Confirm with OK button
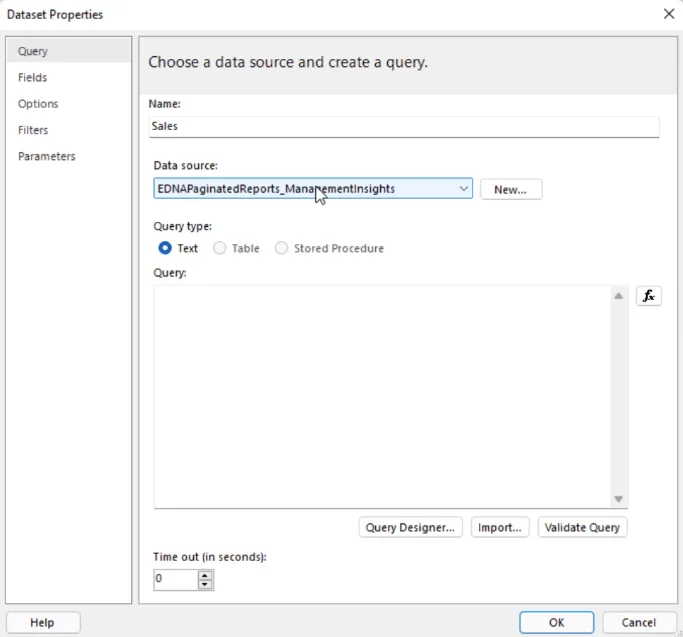 coord(556,622)
